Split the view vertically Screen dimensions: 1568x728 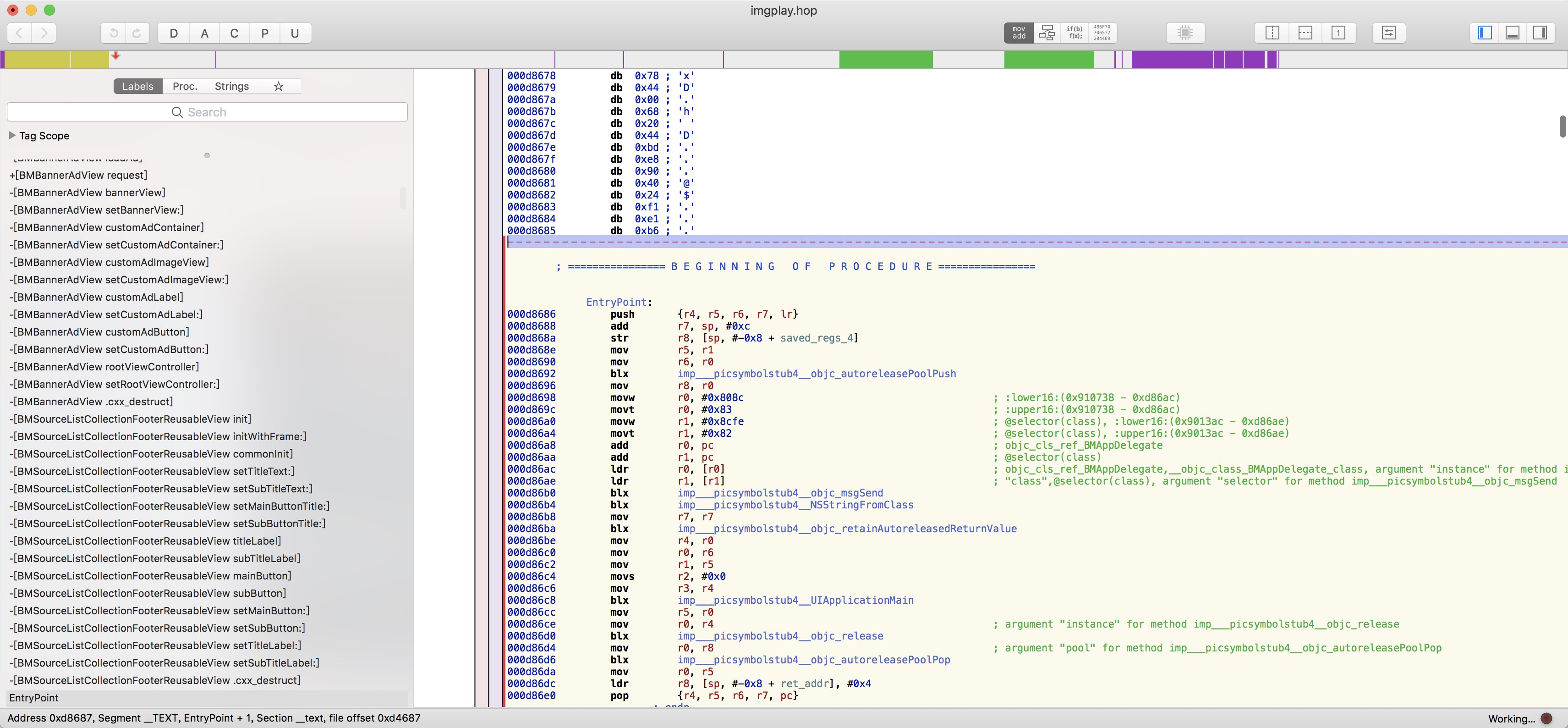1272,33
